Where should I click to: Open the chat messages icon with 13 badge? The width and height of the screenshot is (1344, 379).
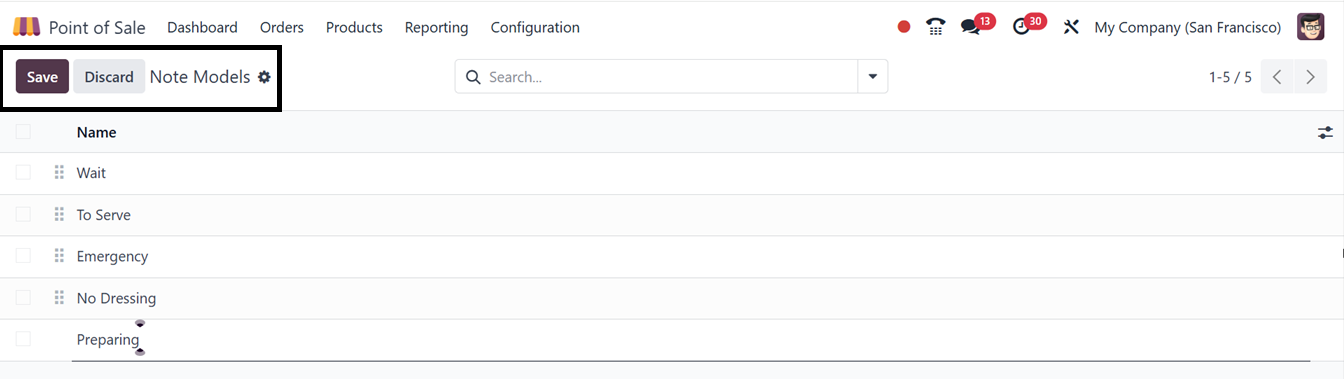(x=970, y=27)
